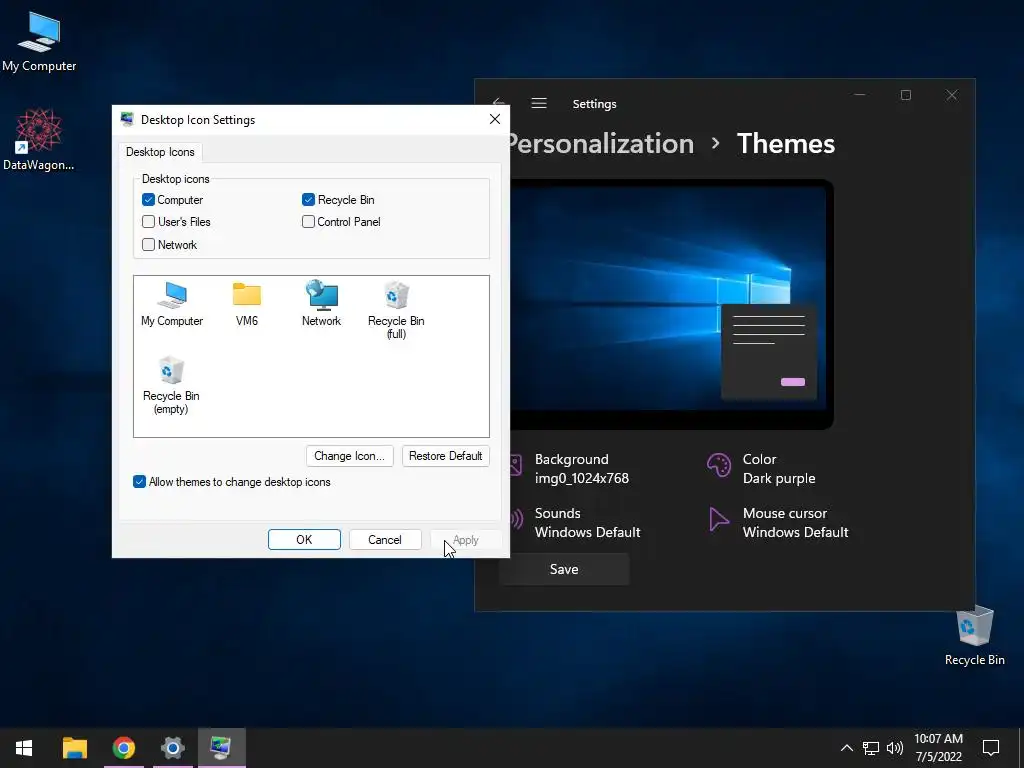Open the Windows Start menu

coord(24,748)
